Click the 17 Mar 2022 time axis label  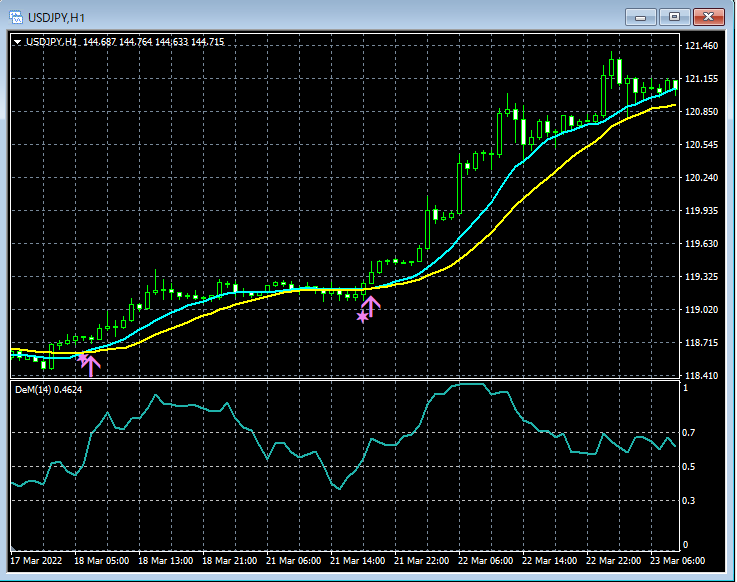click(35, 561)
